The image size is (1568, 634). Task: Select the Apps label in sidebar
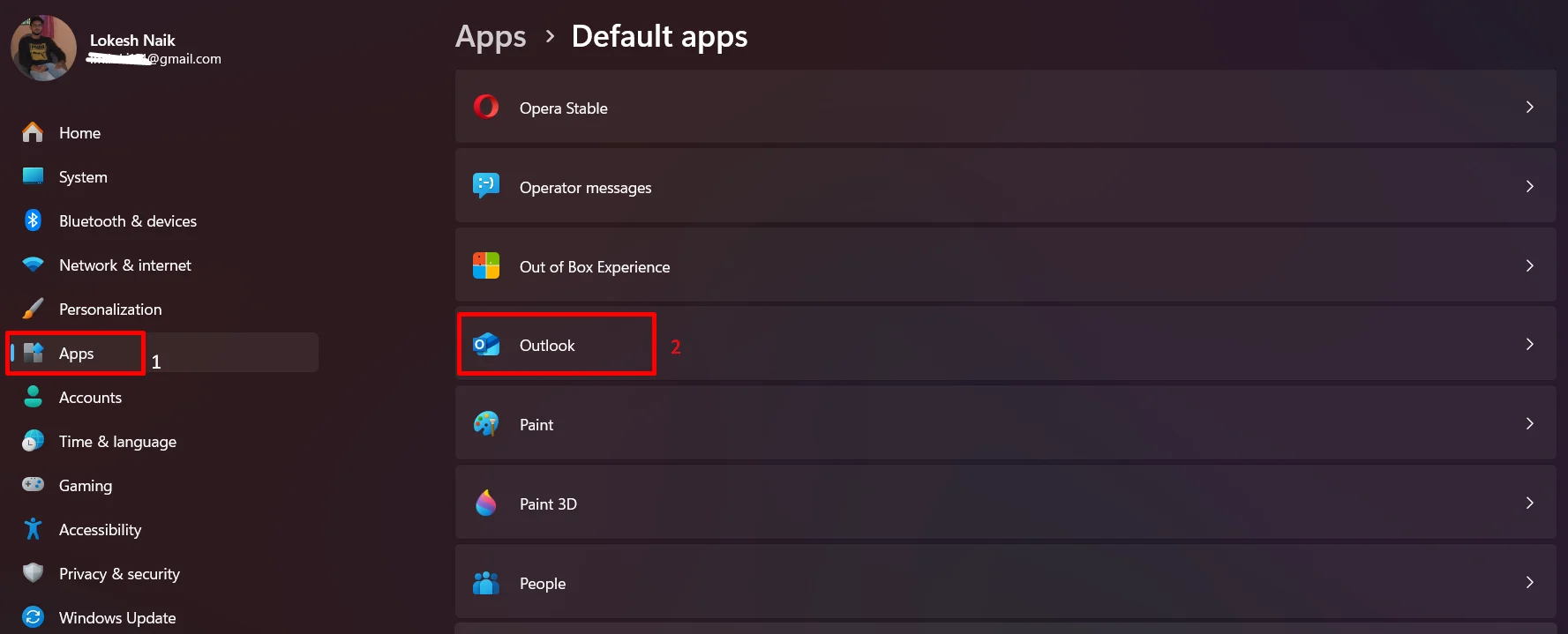(x=76, y=354)
